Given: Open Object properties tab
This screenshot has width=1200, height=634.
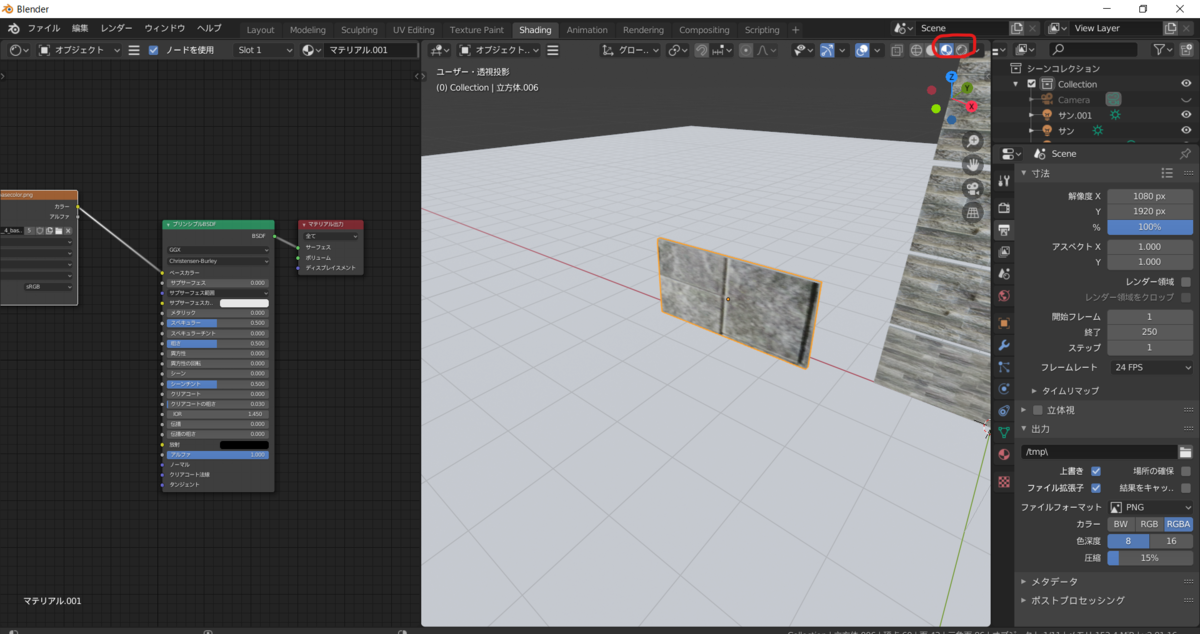Looking at the screenshot, I should coord(1004,323).
